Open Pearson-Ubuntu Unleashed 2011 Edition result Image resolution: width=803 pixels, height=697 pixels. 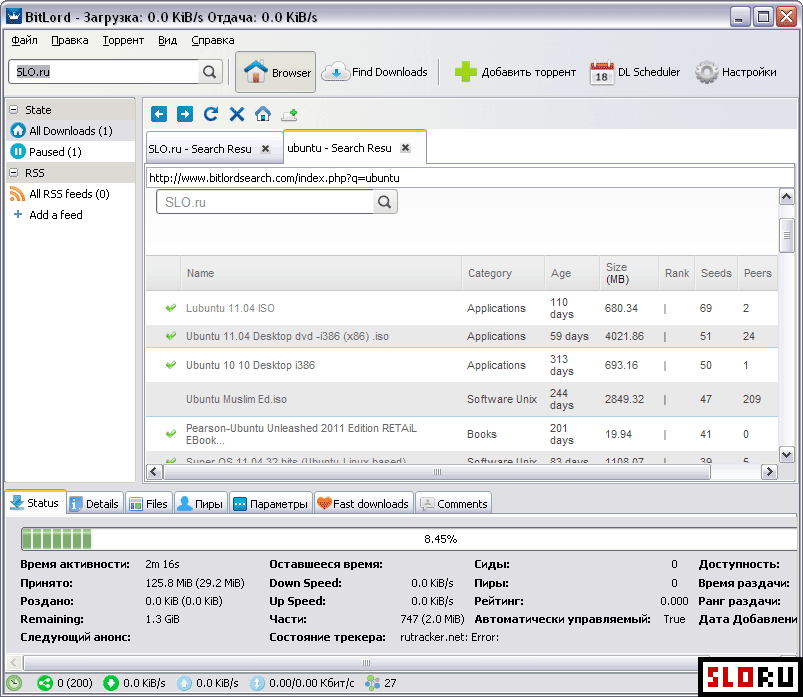point(302,434)
